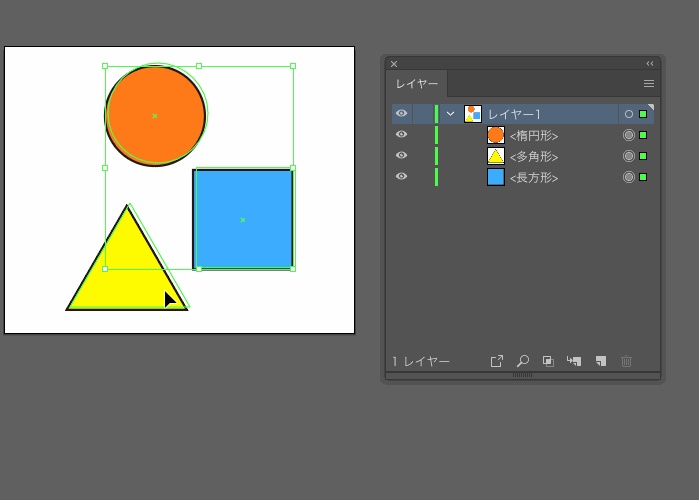Click the Locate Object magnifier icon

[522, 361]
